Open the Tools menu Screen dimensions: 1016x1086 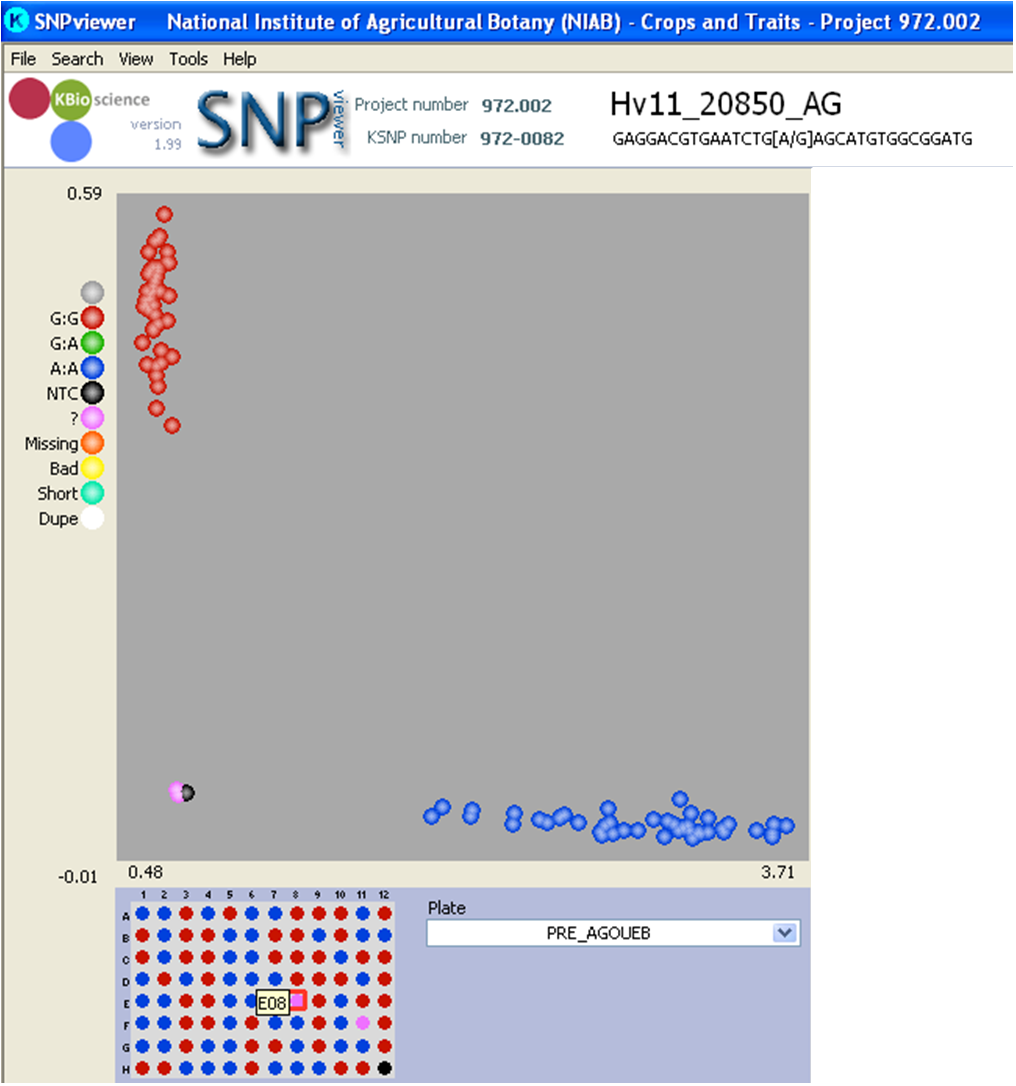pos(188,59)
